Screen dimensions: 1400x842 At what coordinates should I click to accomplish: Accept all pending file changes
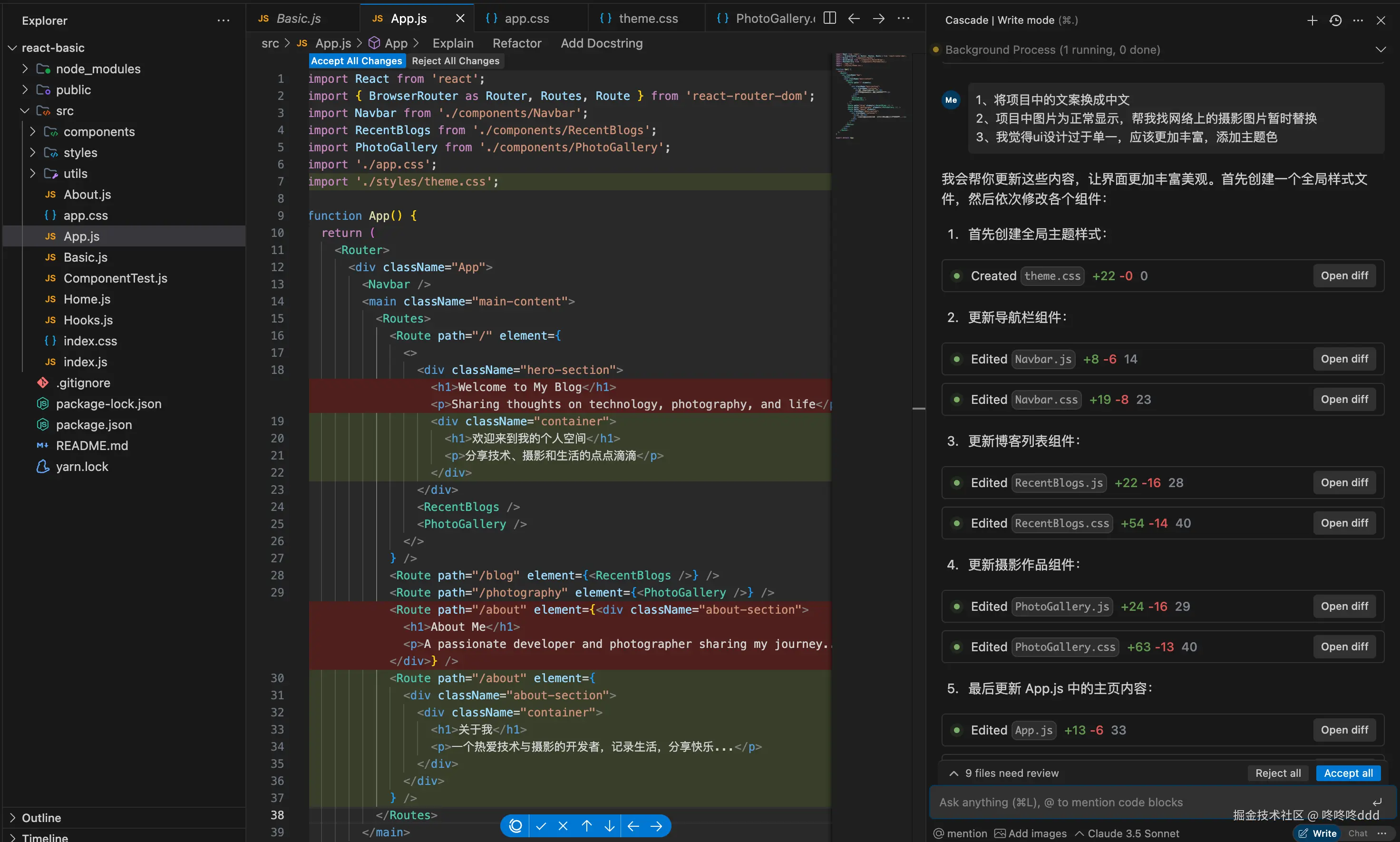pos(1347,772)
